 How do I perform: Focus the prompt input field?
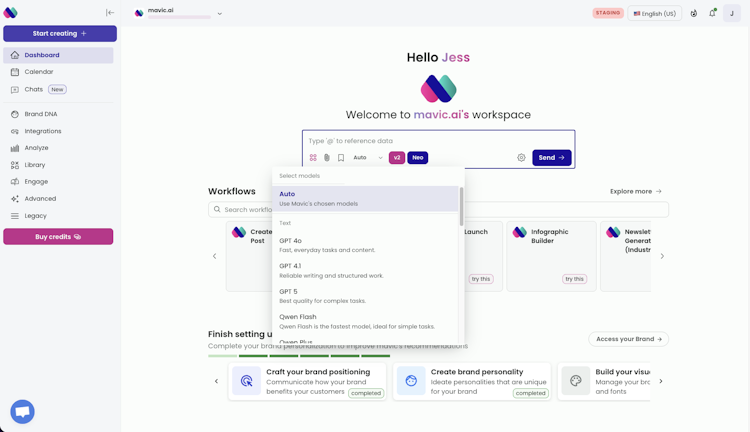(438, 141)
